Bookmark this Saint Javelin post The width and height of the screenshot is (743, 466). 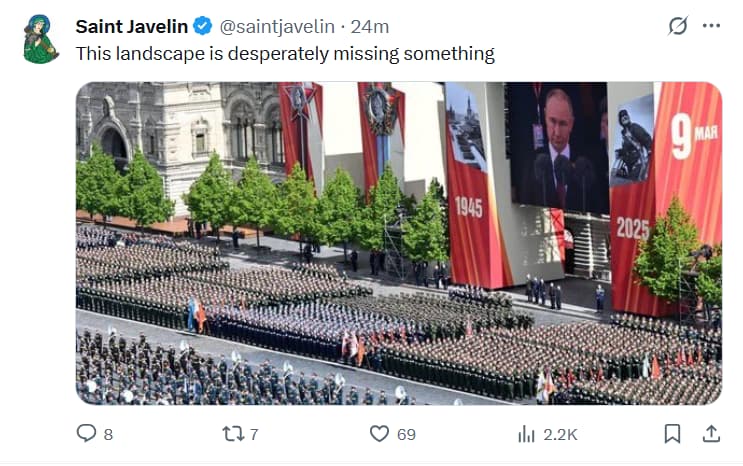pyautogui.click(x=672, y=433)
